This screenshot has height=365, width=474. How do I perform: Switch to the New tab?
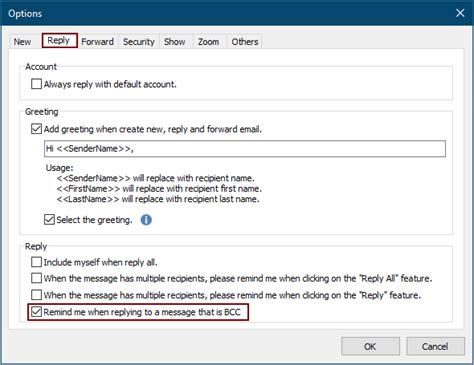22,42
